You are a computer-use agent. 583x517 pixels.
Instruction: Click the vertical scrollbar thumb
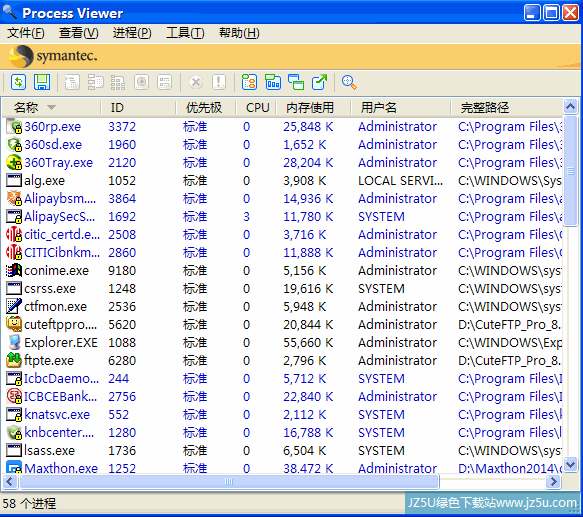pyautogui.click(x=570, y=171)
